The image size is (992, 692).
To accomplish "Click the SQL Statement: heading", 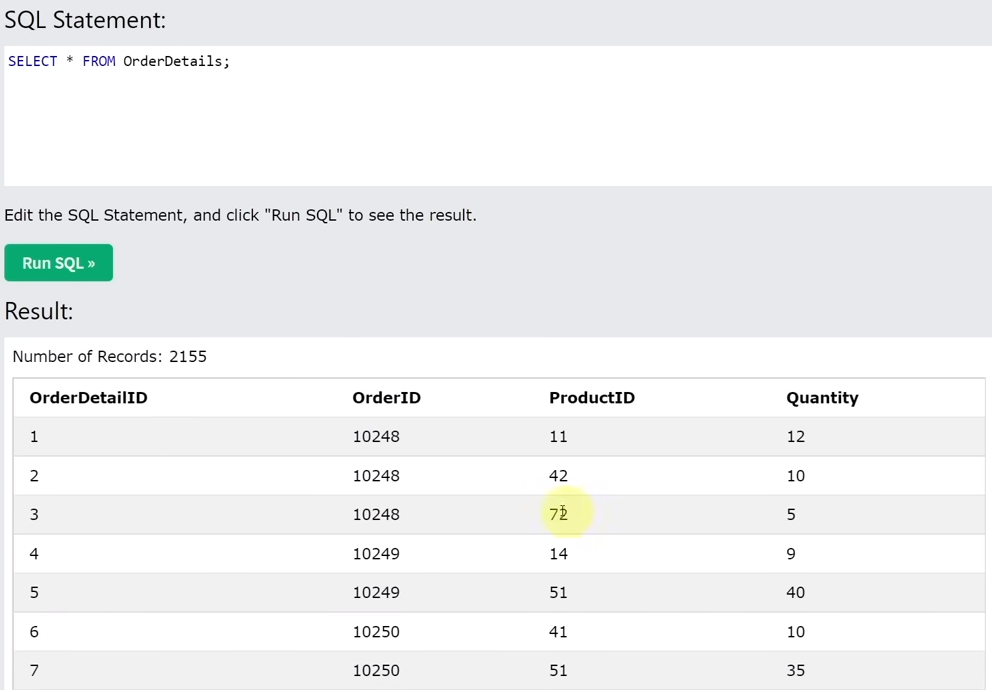I will click(x=85, y=20).
